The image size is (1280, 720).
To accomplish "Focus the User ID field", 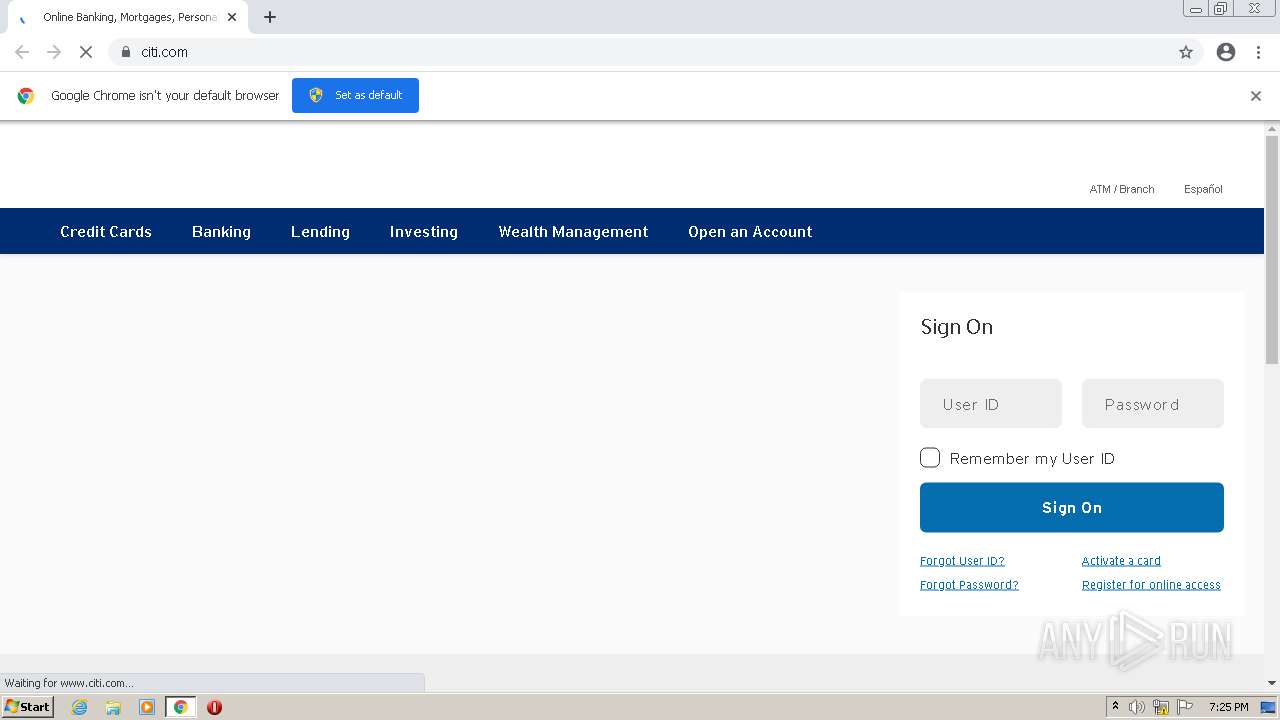I will pos(991,404).
